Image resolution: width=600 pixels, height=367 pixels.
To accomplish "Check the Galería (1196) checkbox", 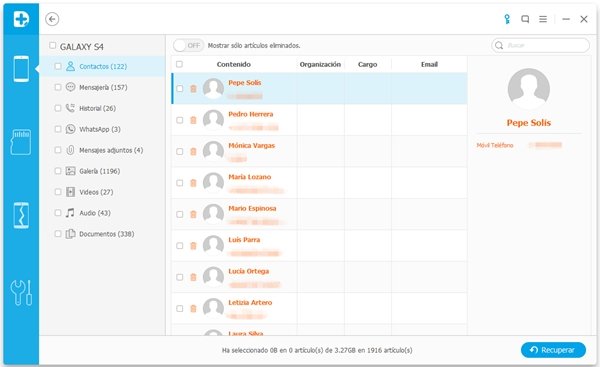I will 58,171.
